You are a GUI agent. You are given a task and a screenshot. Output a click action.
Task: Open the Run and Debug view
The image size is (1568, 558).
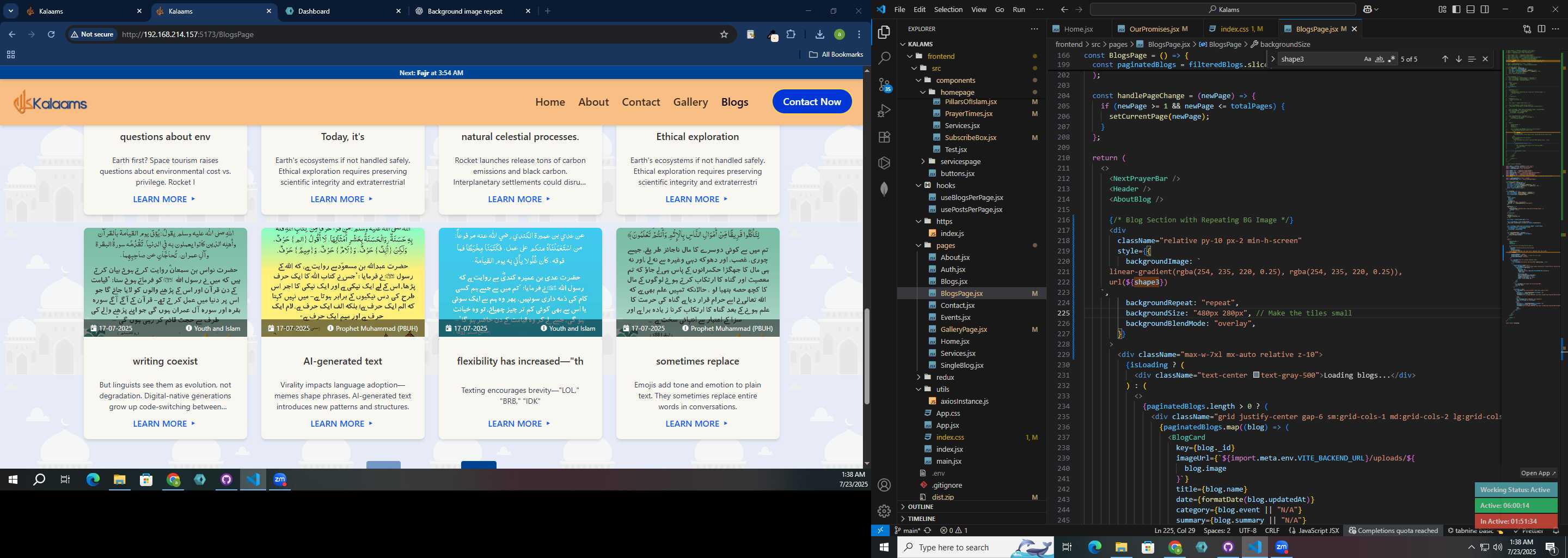(884, 111)
